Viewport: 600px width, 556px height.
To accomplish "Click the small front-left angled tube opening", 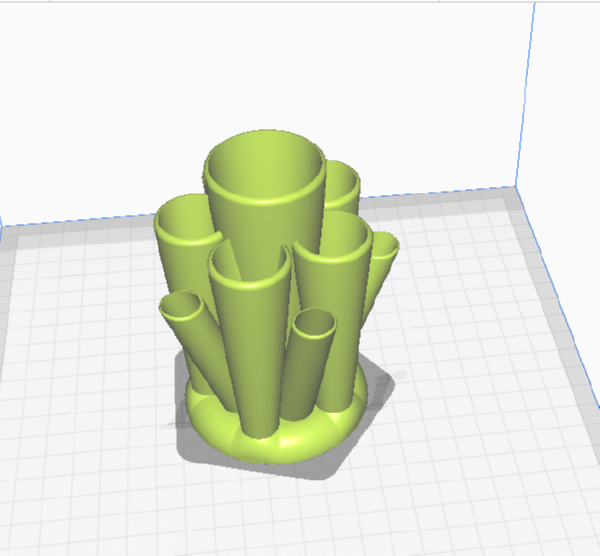I will (x=181, y=305).
